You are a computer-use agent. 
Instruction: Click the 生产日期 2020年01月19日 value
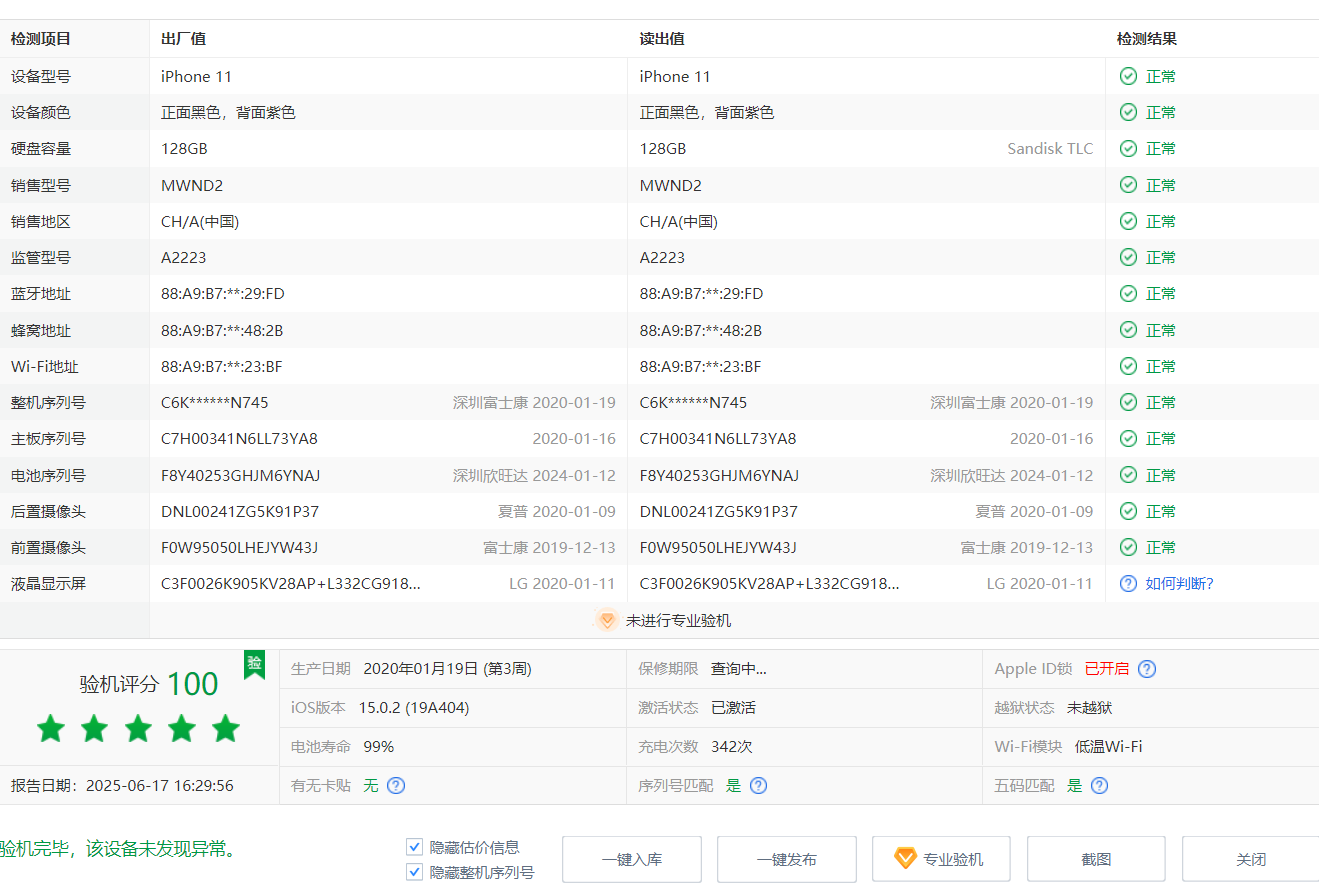click(x=447, y=669)
